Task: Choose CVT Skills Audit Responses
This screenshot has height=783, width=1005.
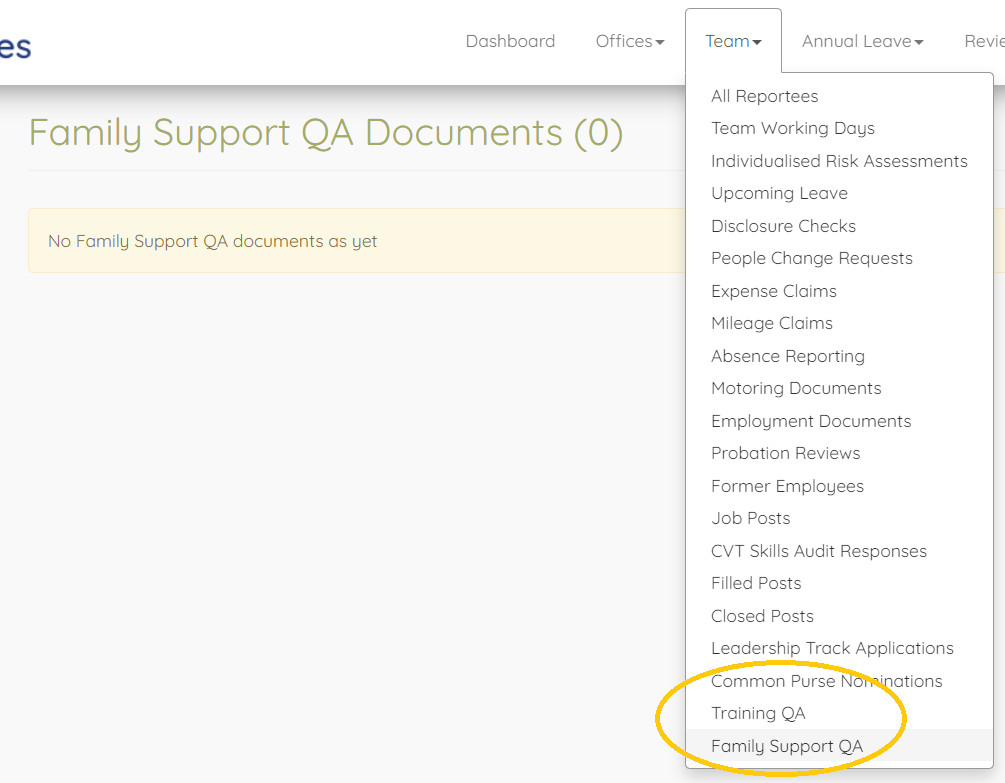Action: [x=818, y=551]
